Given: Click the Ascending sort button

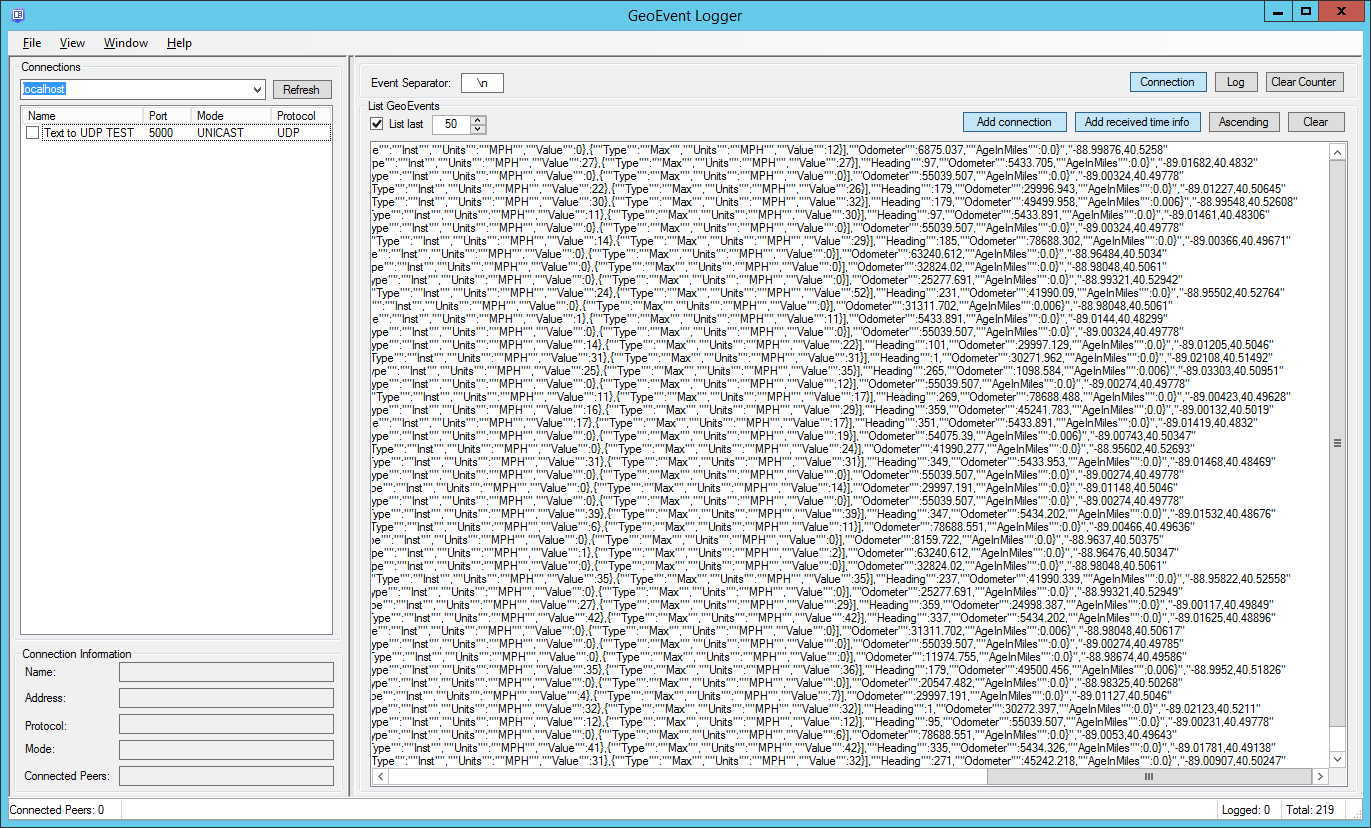Looking at the screenshot, I should pos(1243,122).
